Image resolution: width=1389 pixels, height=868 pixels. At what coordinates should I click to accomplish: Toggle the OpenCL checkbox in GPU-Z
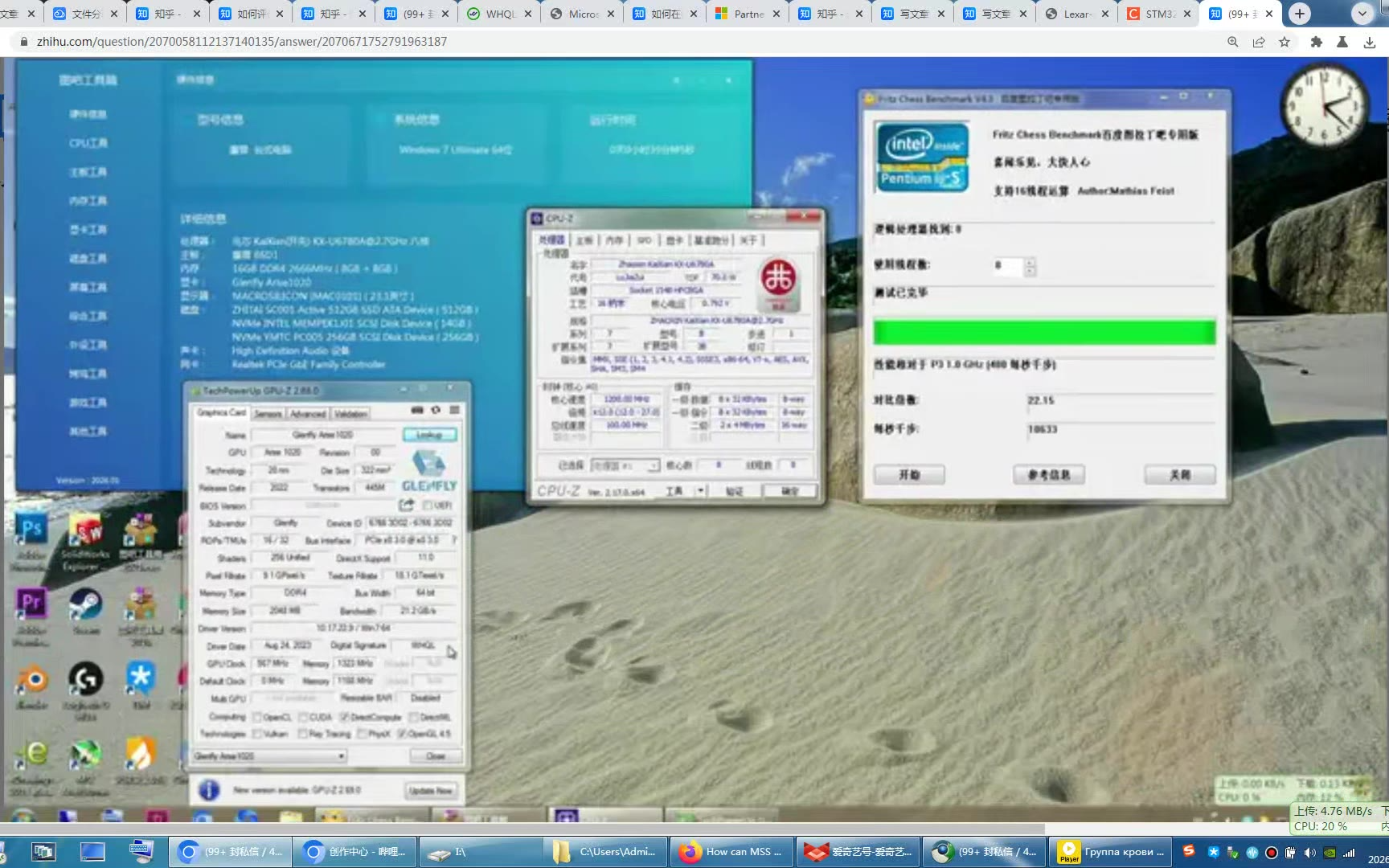[257, 717]
